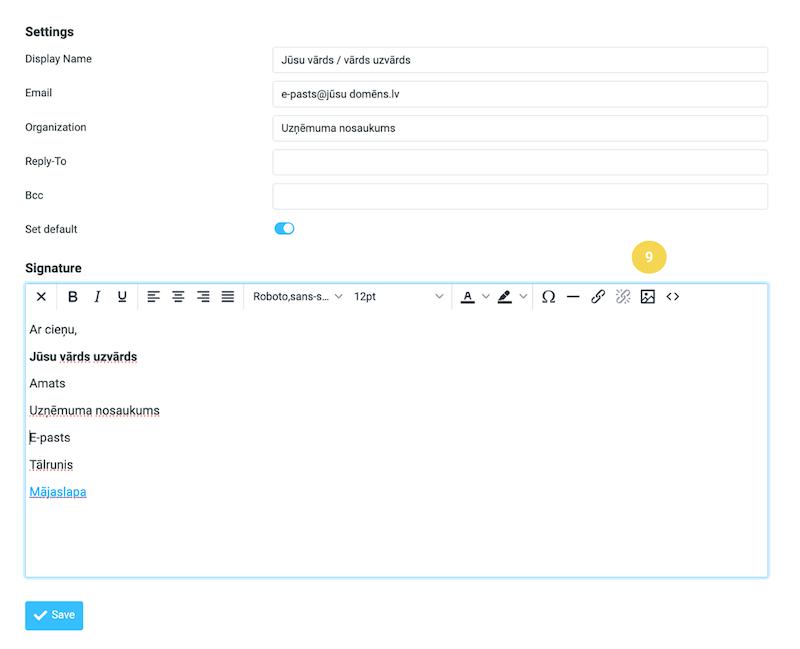Underline the selected signature text

coord(122,297)
